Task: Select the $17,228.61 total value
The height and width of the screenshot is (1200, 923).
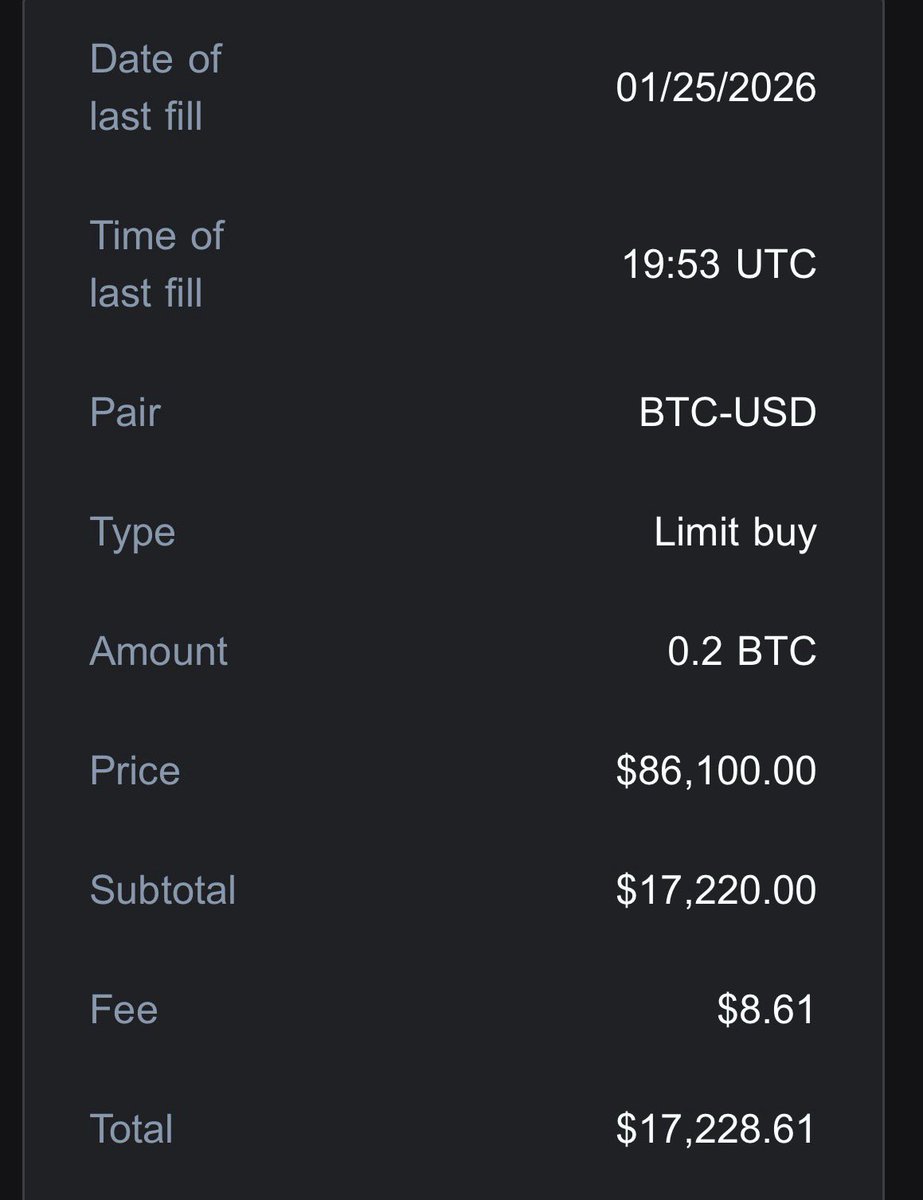Action: tap(716, 1129)
